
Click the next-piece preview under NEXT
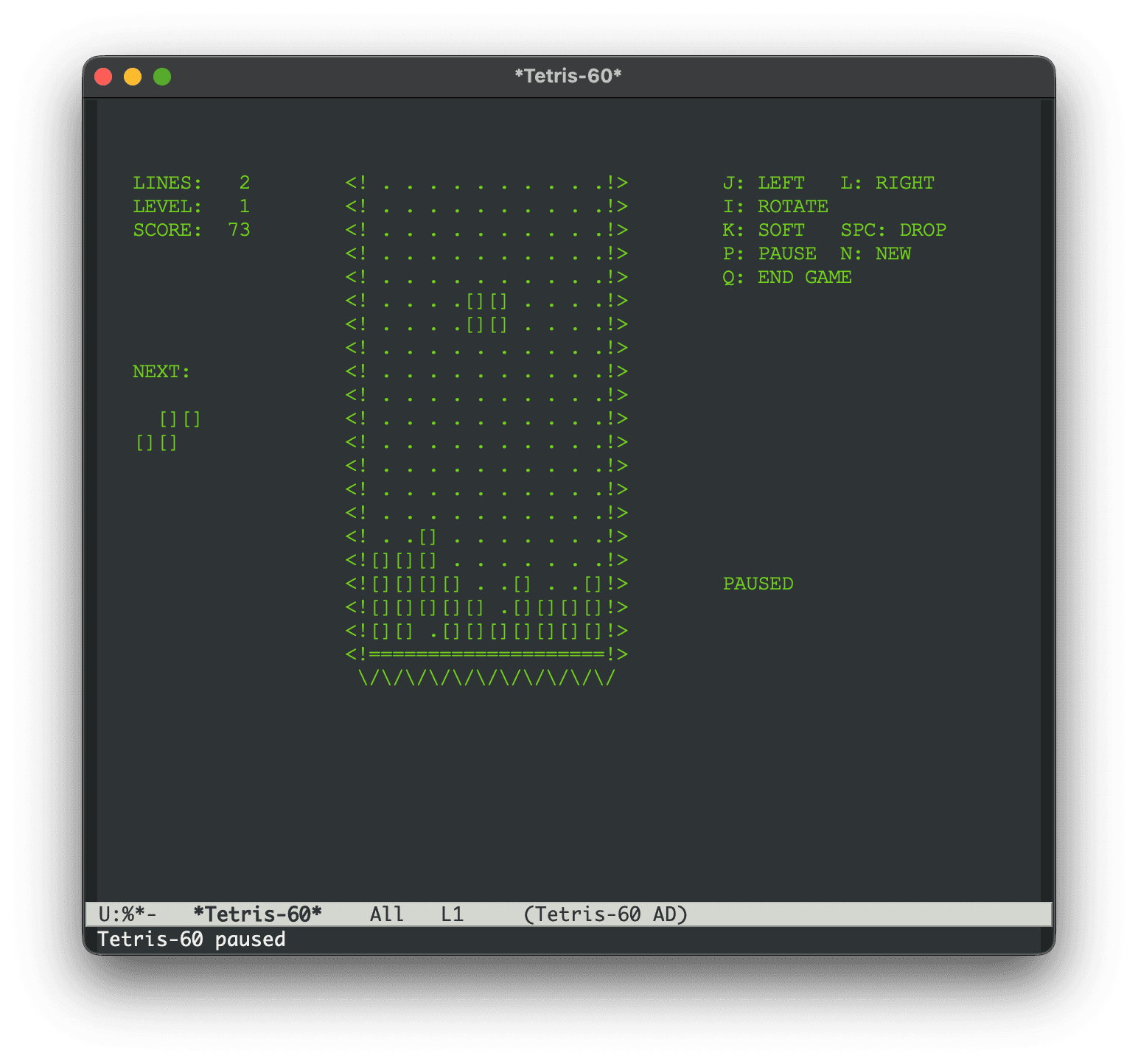click(168, 431)
